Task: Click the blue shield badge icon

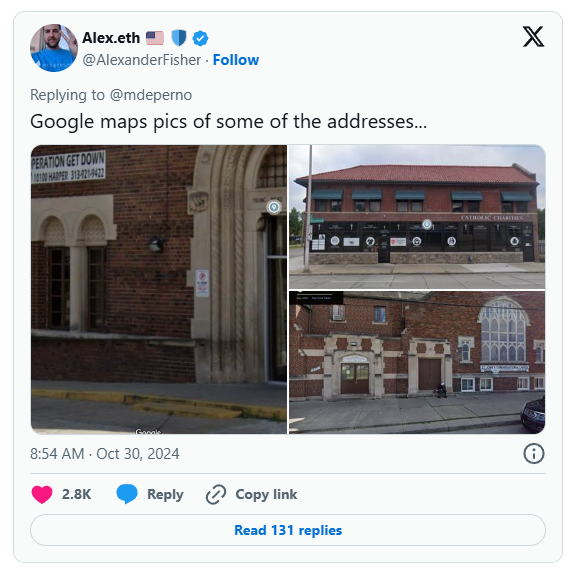Action: [x=179, y=38]
